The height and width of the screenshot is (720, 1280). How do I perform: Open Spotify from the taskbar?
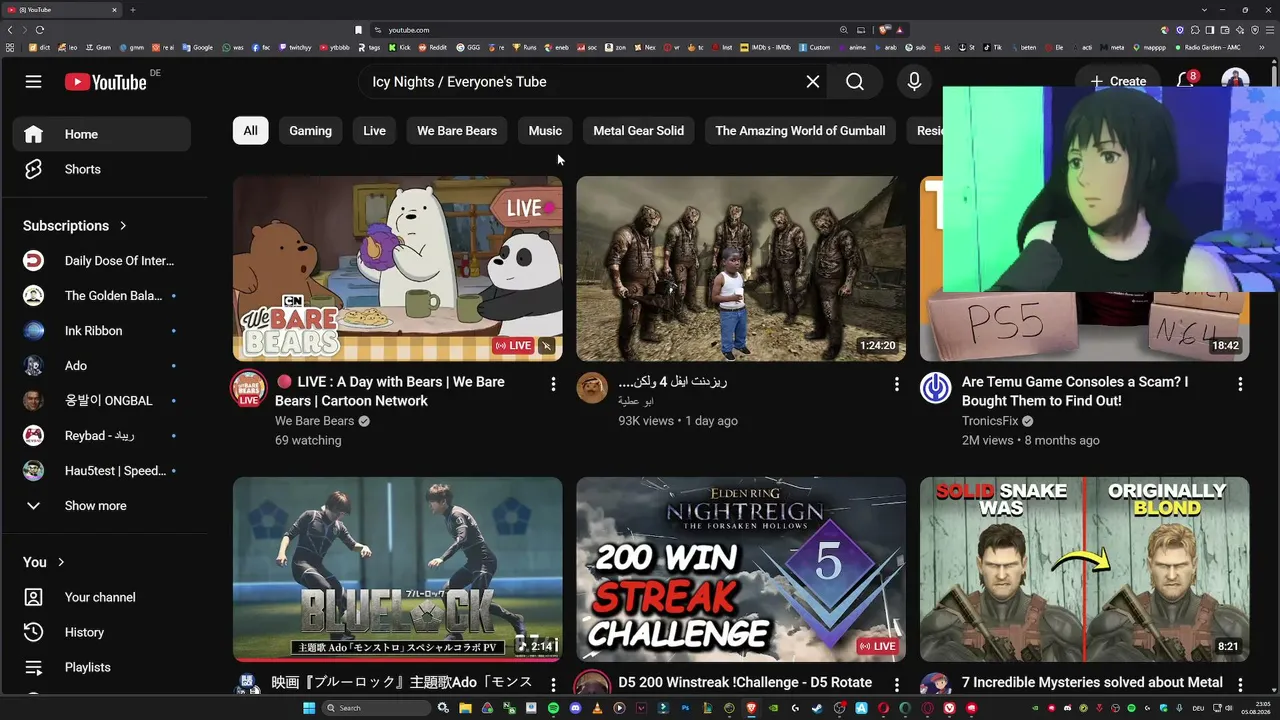(x=554, y=708)
